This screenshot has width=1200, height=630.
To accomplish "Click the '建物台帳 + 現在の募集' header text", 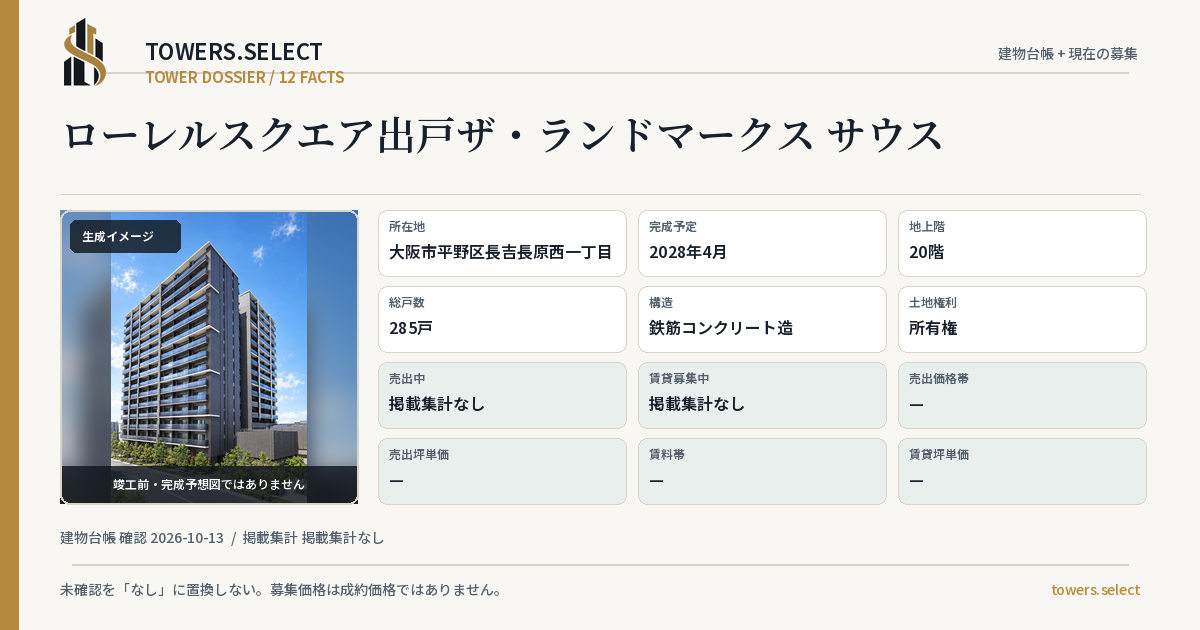I will point(1068,53).
